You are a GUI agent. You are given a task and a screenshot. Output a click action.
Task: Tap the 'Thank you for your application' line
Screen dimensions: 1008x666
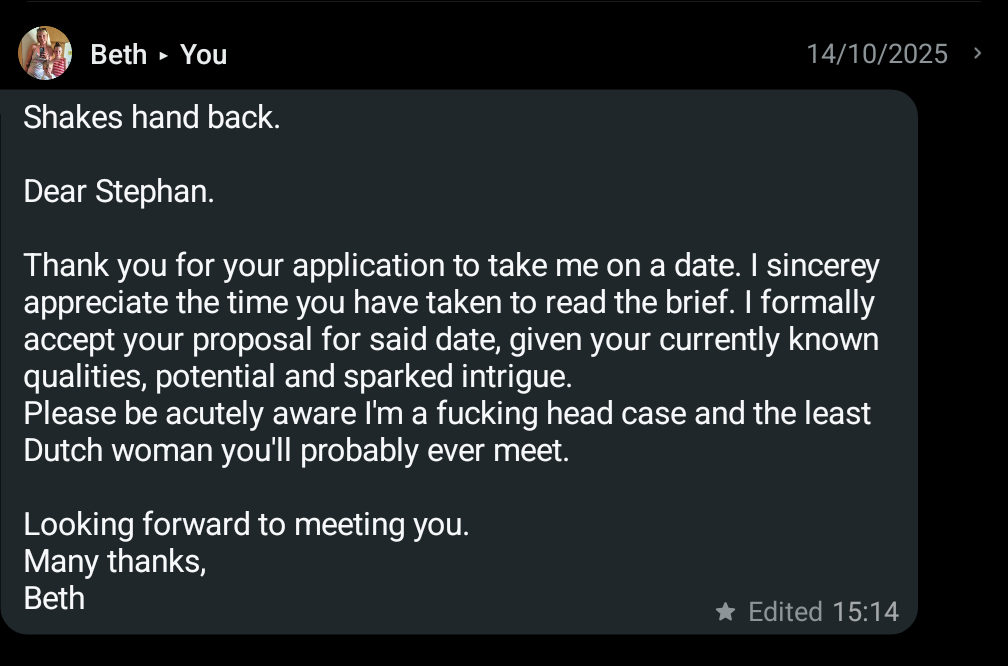450,266
